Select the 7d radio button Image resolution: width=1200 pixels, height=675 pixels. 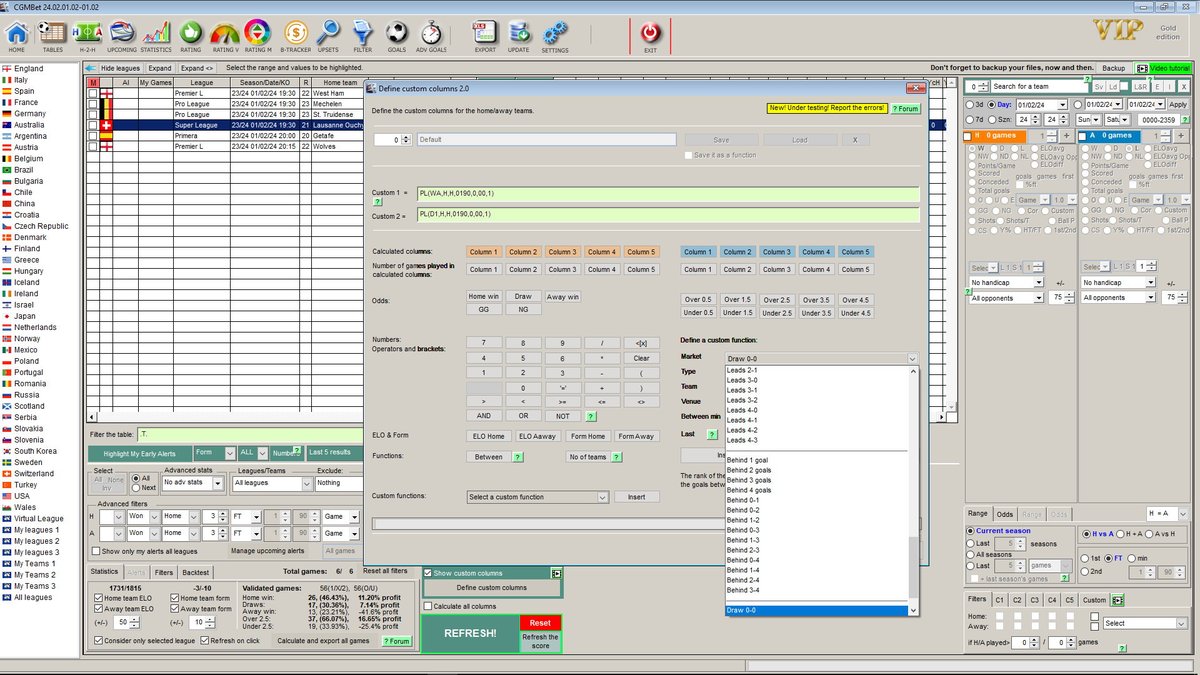970,119
